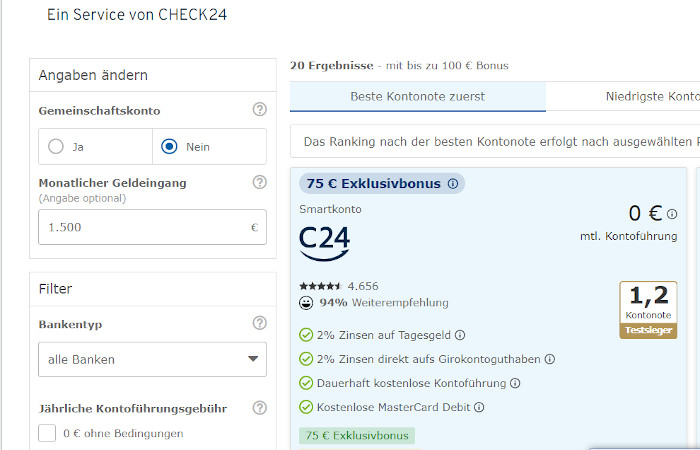Click the 1,2 Kontonote Testsieger badge
Viewport: 700px width, 450px height.
pos(648,310)
